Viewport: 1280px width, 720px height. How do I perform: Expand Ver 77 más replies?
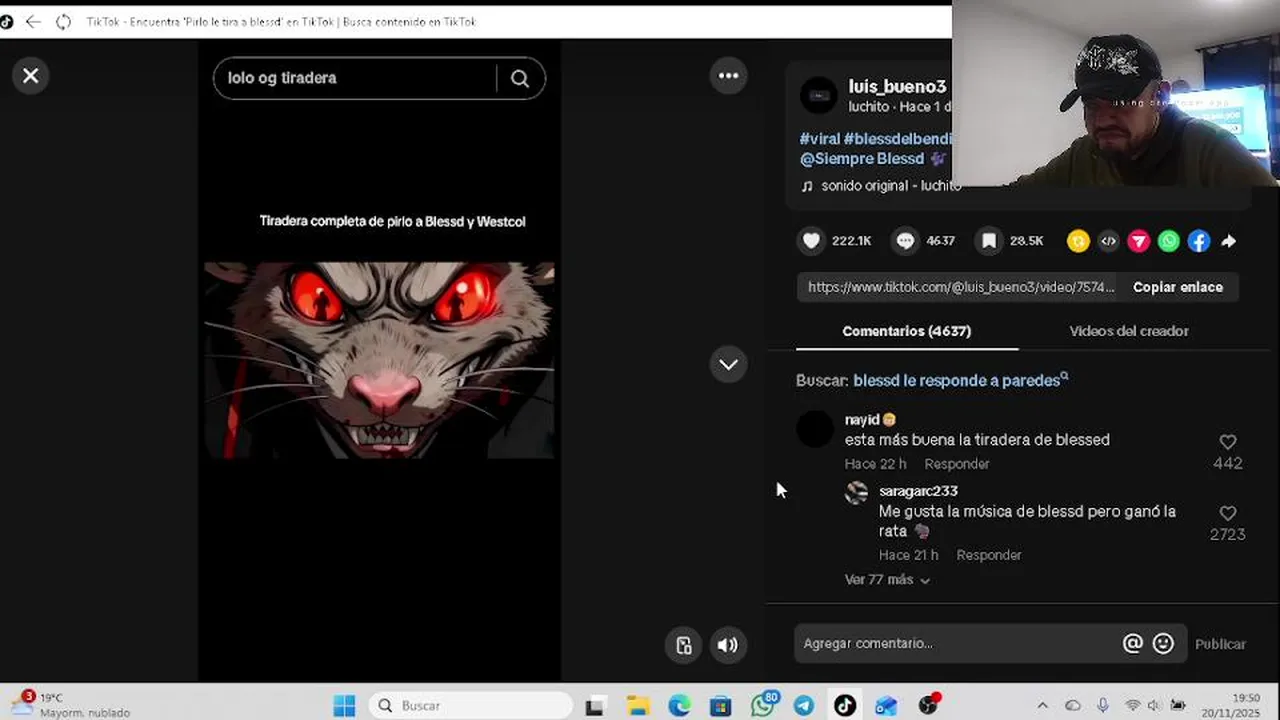coord(887,580)
